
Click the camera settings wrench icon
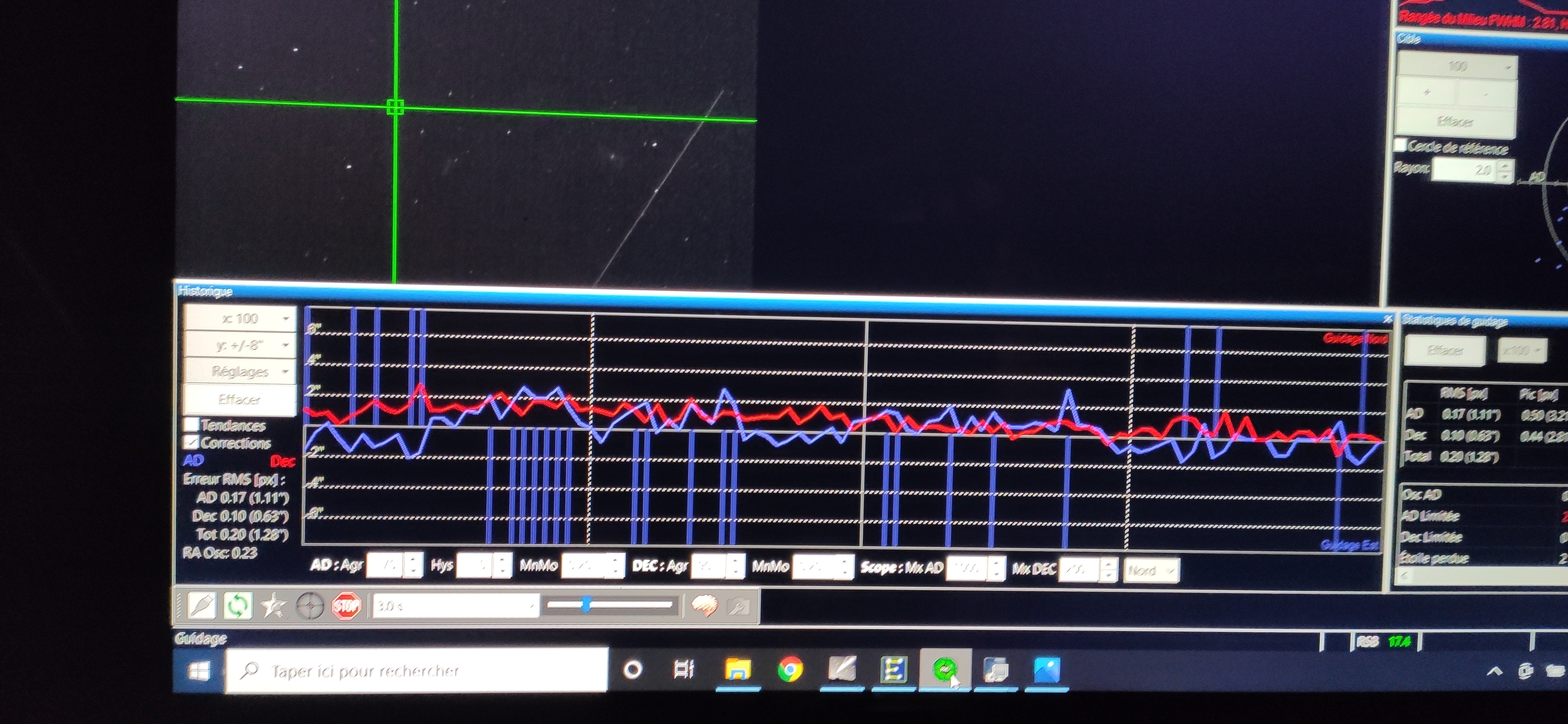click(739, 606)
